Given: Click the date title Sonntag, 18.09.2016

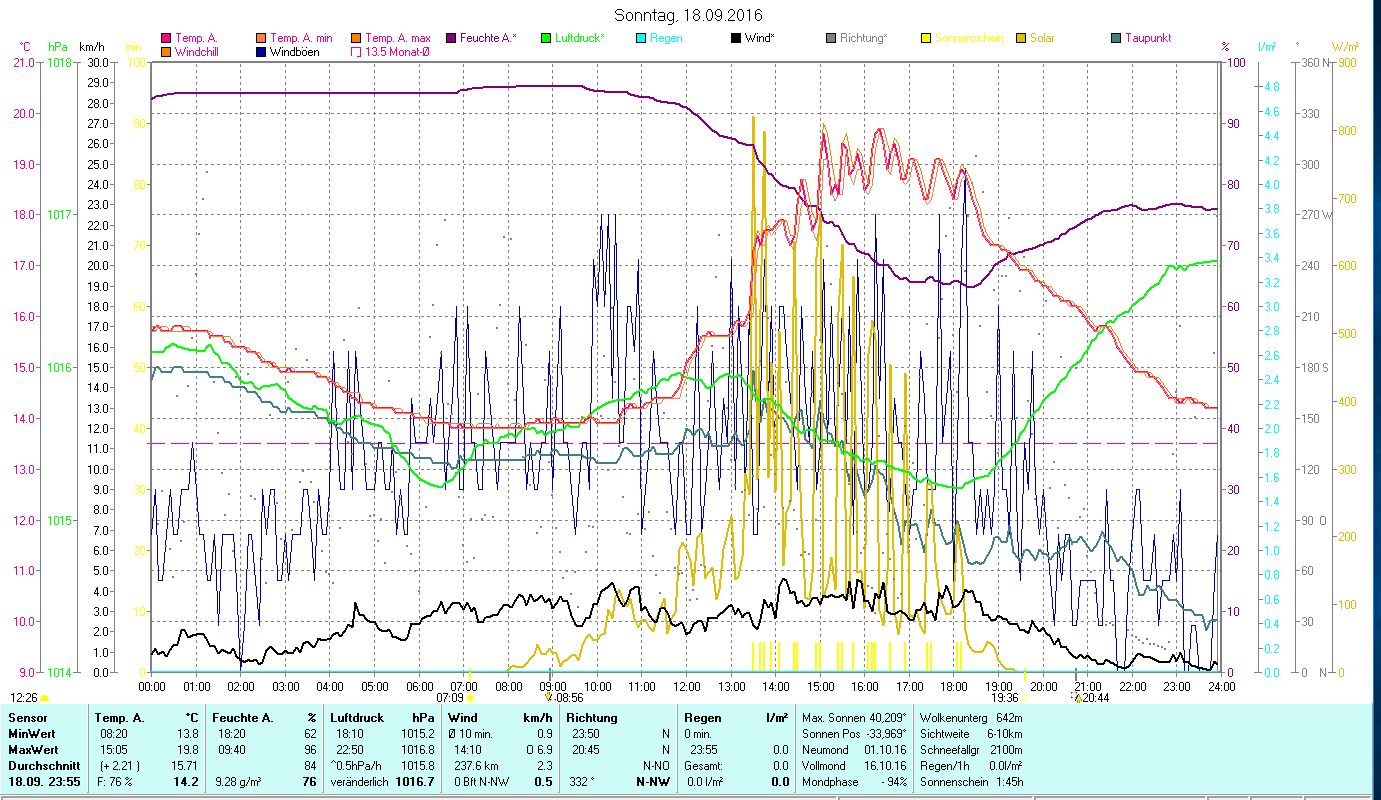Looking at the screenshot, I should 689,15.
